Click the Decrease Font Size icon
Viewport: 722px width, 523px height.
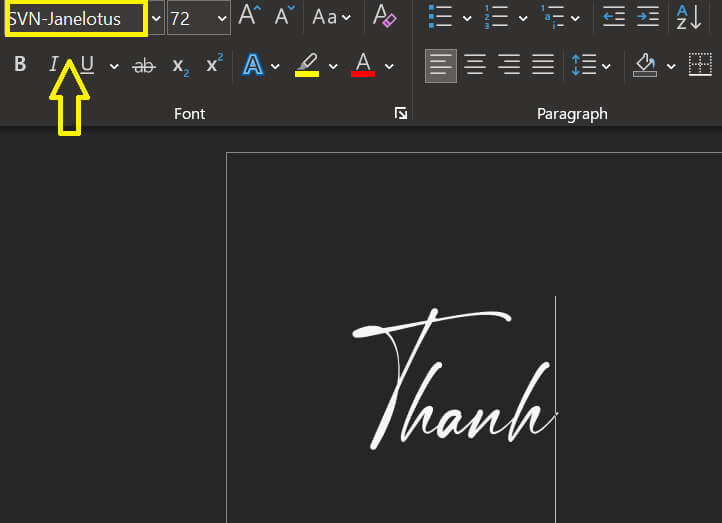(x=284, y=17)
